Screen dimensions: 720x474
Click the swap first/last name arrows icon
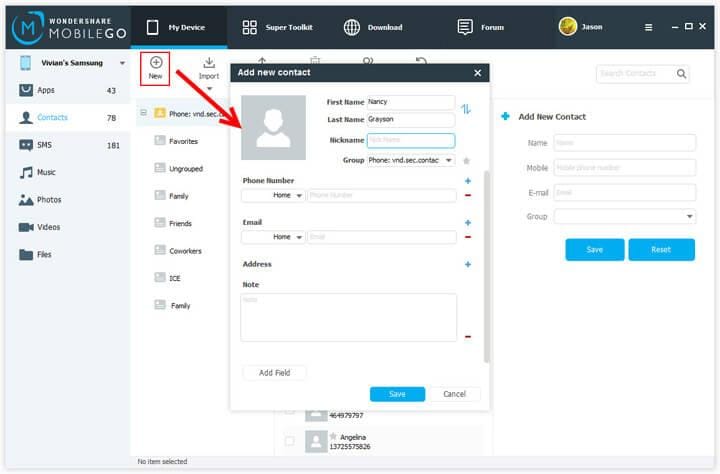click(466, 109)
